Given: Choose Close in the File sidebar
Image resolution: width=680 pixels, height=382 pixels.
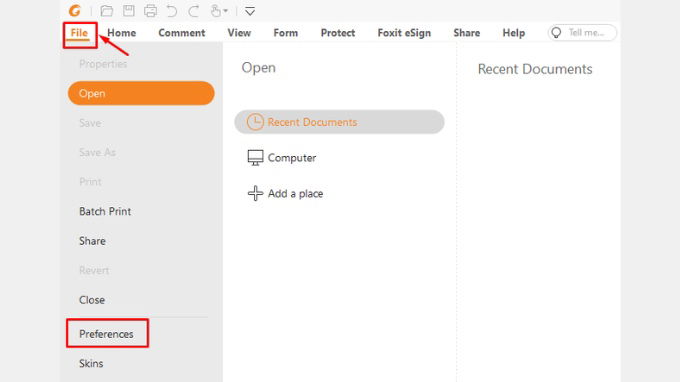Looking at the screenshot, I should point(92,300).
